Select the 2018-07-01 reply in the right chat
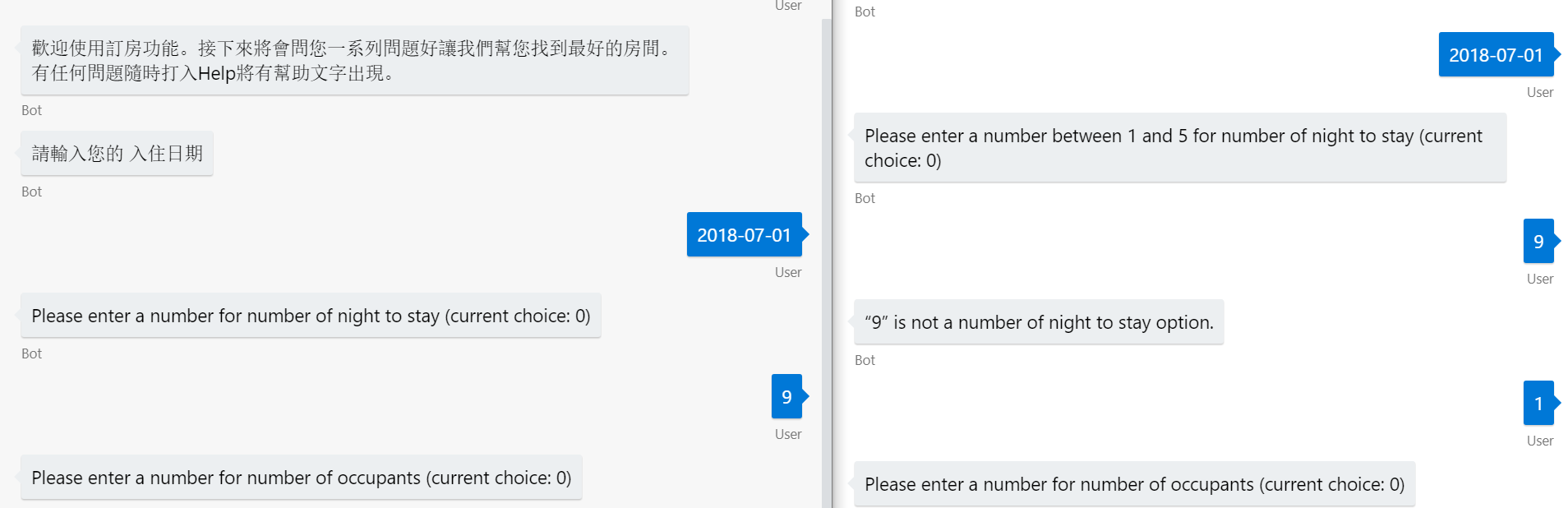Screen dimensions: 1568x508 click(1495, 55)
